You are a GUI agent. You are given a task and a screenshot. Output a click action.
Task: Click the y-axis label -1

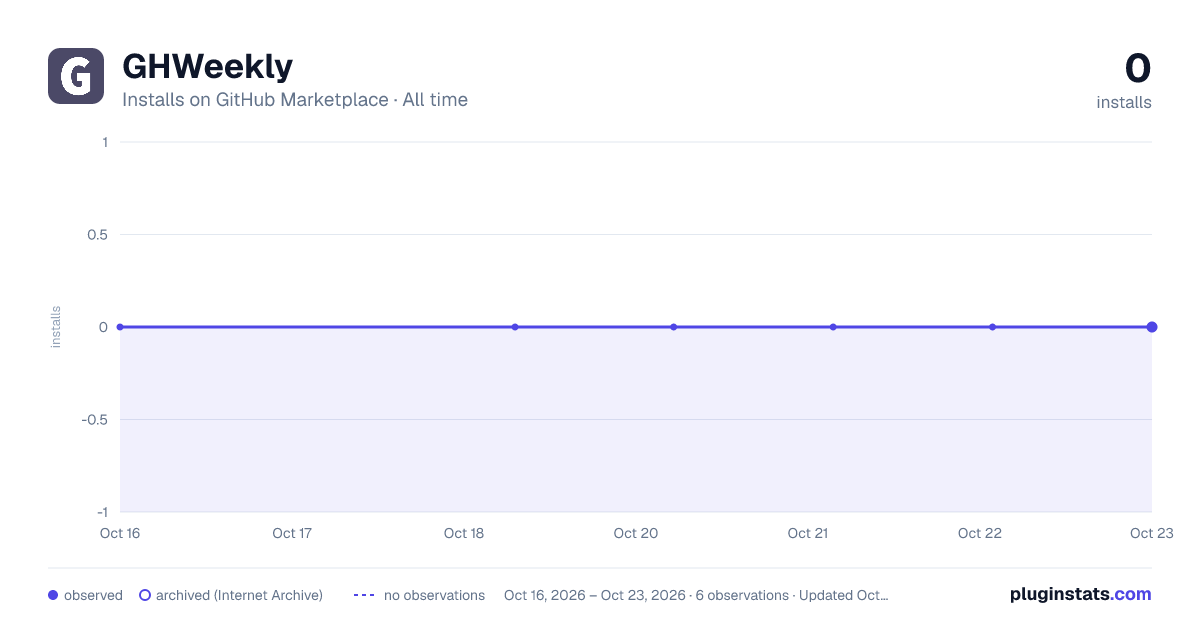(x=102, y=512)
